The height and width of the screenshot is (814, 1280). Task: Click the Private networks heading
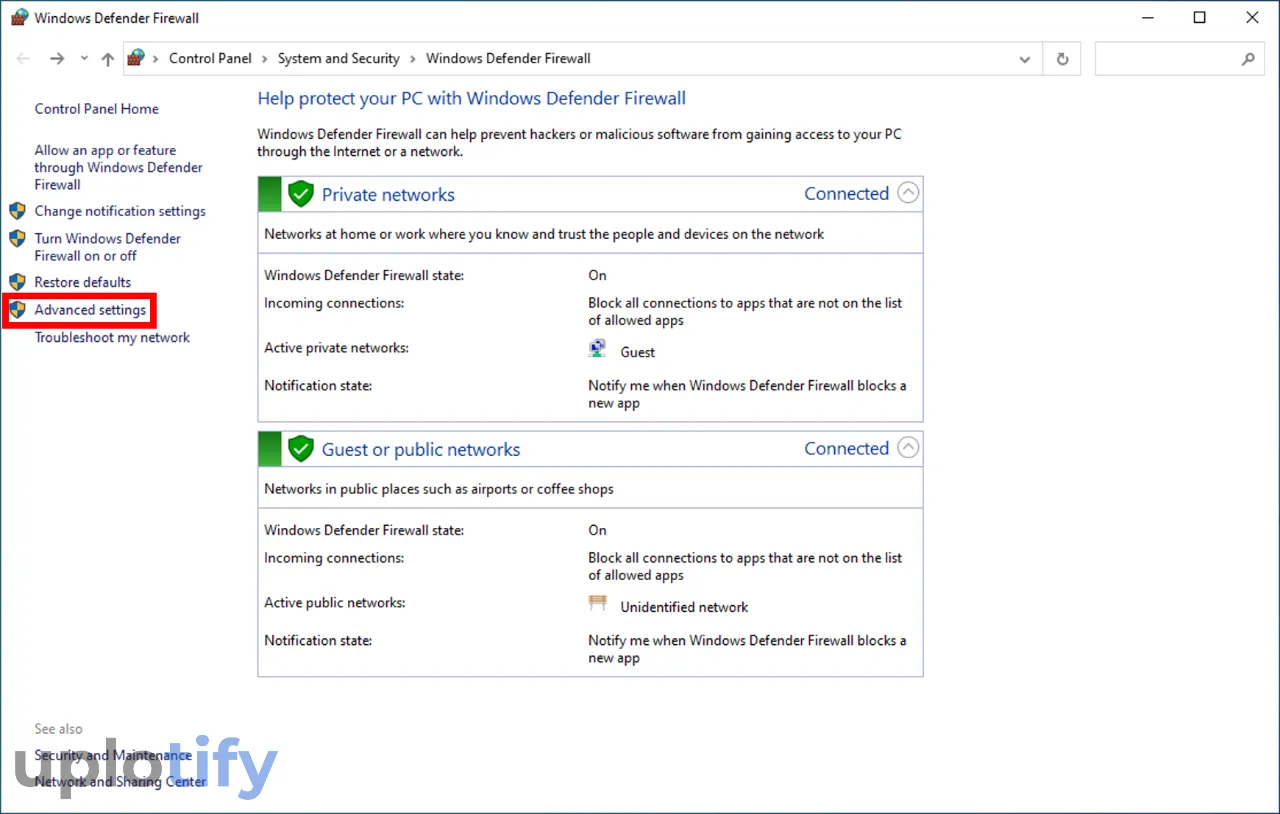click(388, 195)
